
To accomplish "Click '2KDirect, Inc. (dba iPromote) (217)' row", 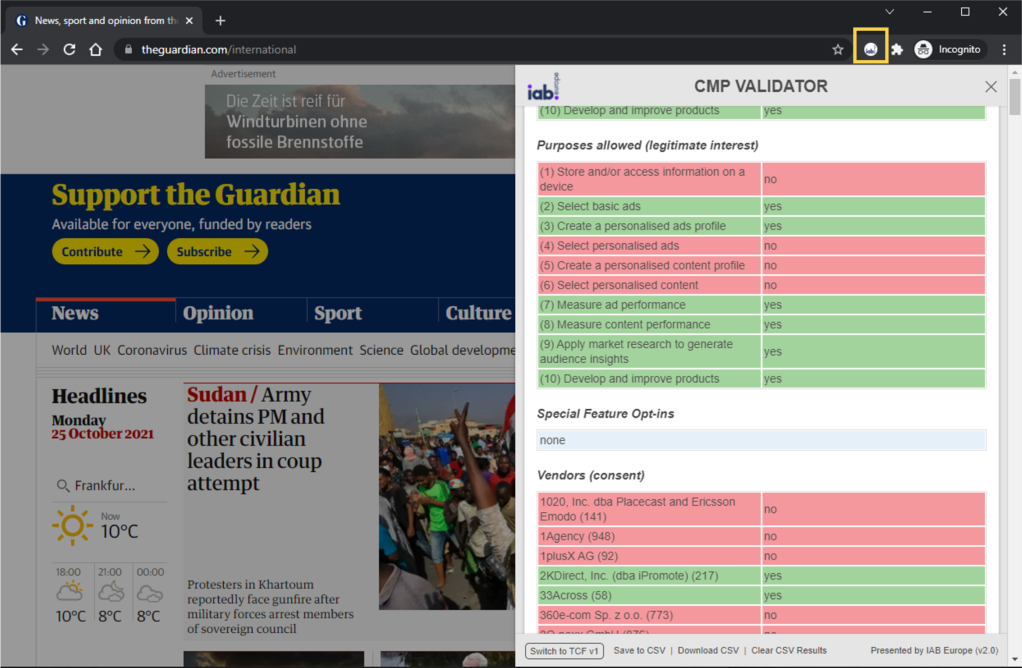I will coord(761,576).
